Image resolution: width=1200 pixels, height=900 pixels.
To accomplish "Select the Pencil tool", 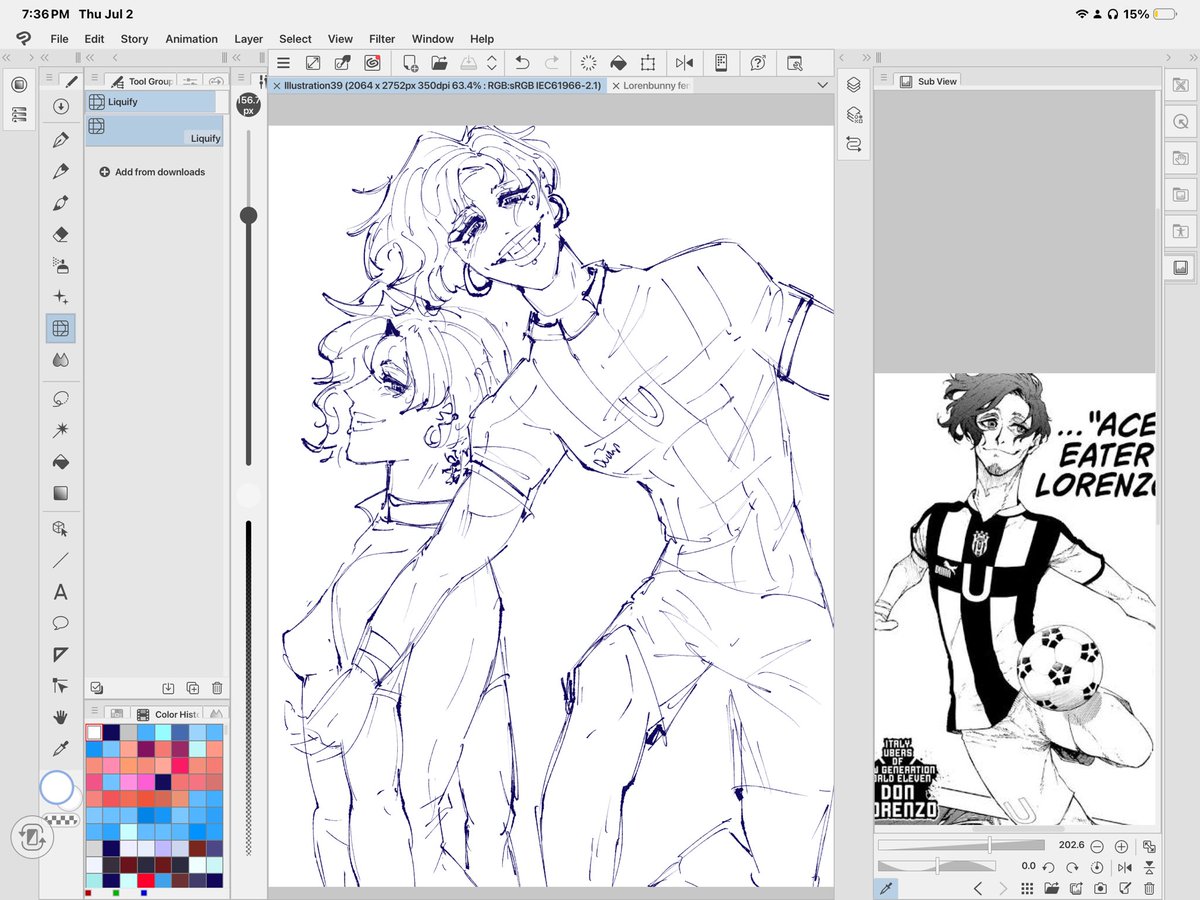I will pyautogui.click(x=60, y=171).
